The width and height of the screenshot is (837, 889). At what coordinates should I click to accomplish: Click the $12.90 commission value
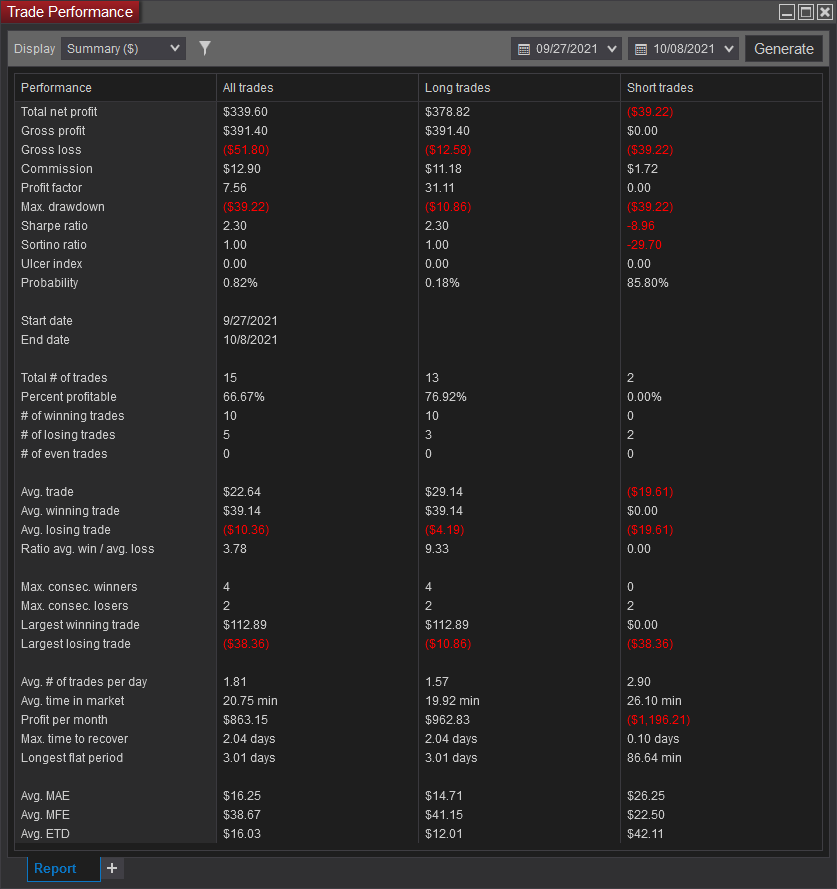(x=242, y=169)
